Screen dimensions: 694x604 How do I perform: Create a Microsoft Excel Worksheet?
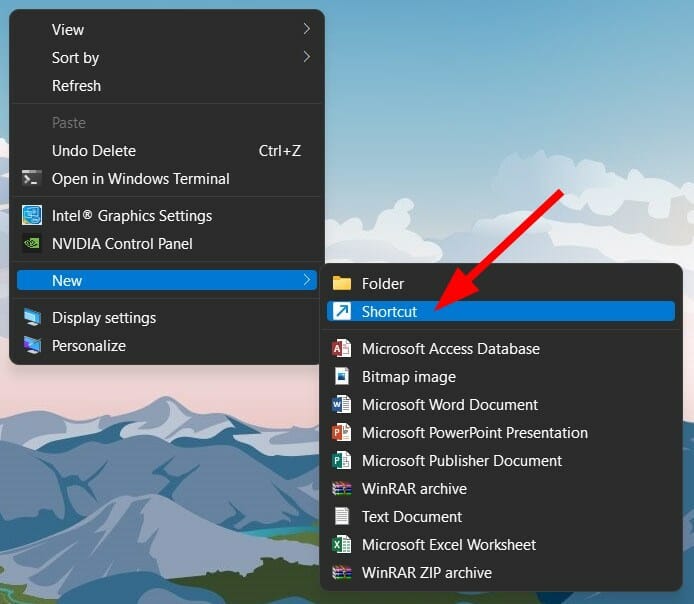pos(501,544)
